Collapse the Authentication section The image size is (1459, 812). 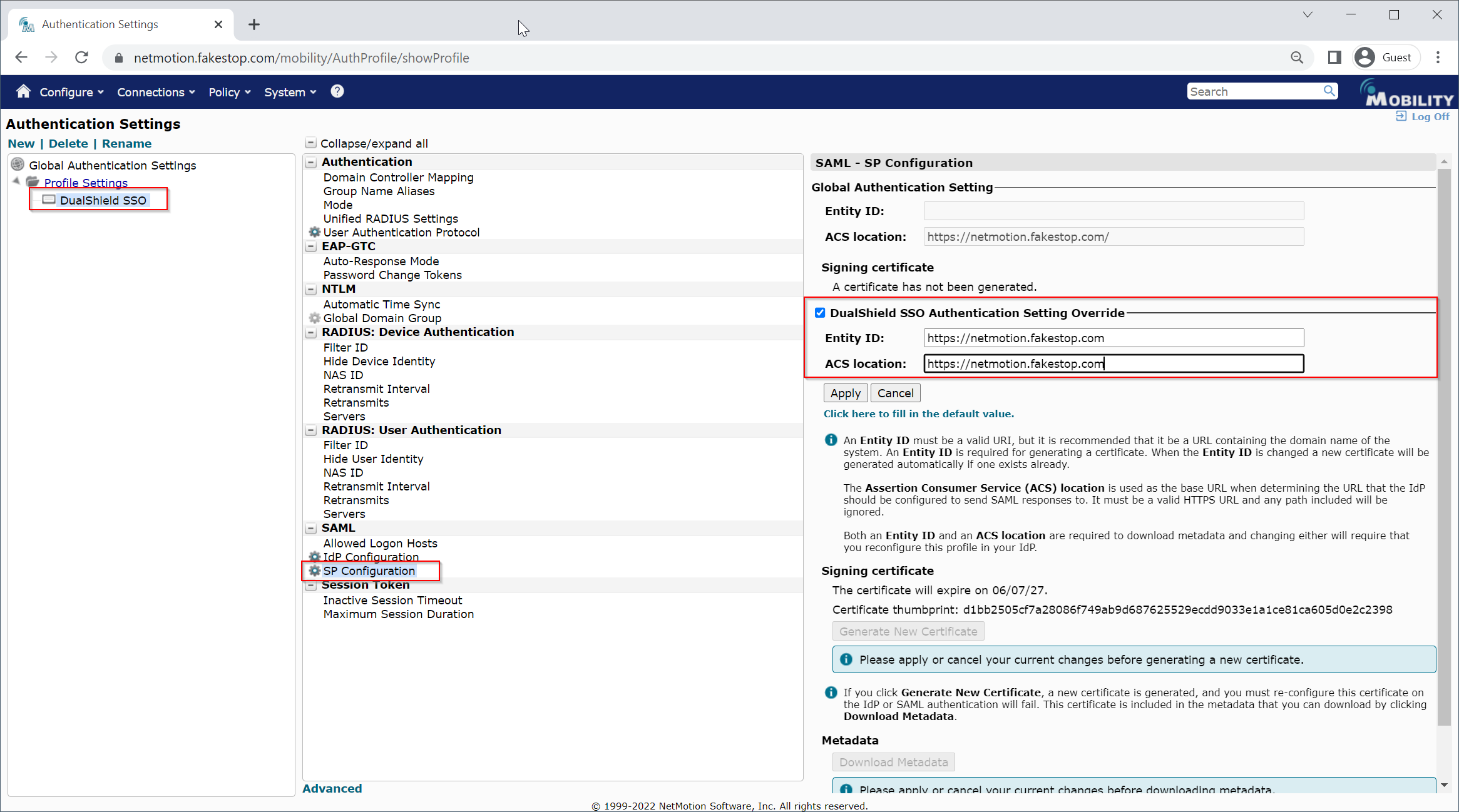pos(310,162)
